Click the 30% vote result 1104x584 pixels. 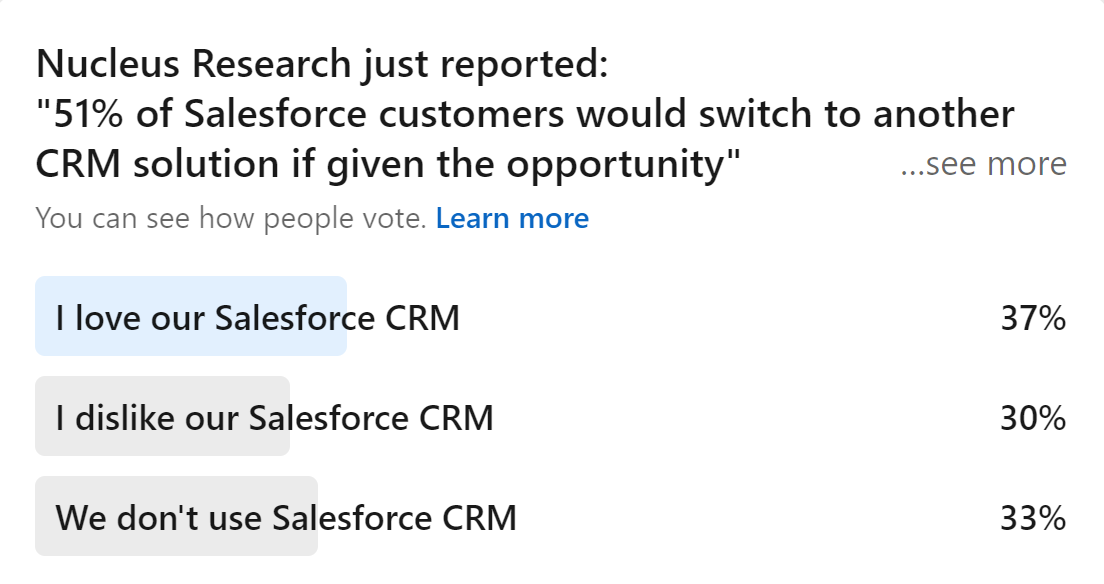click(1033, 418)
